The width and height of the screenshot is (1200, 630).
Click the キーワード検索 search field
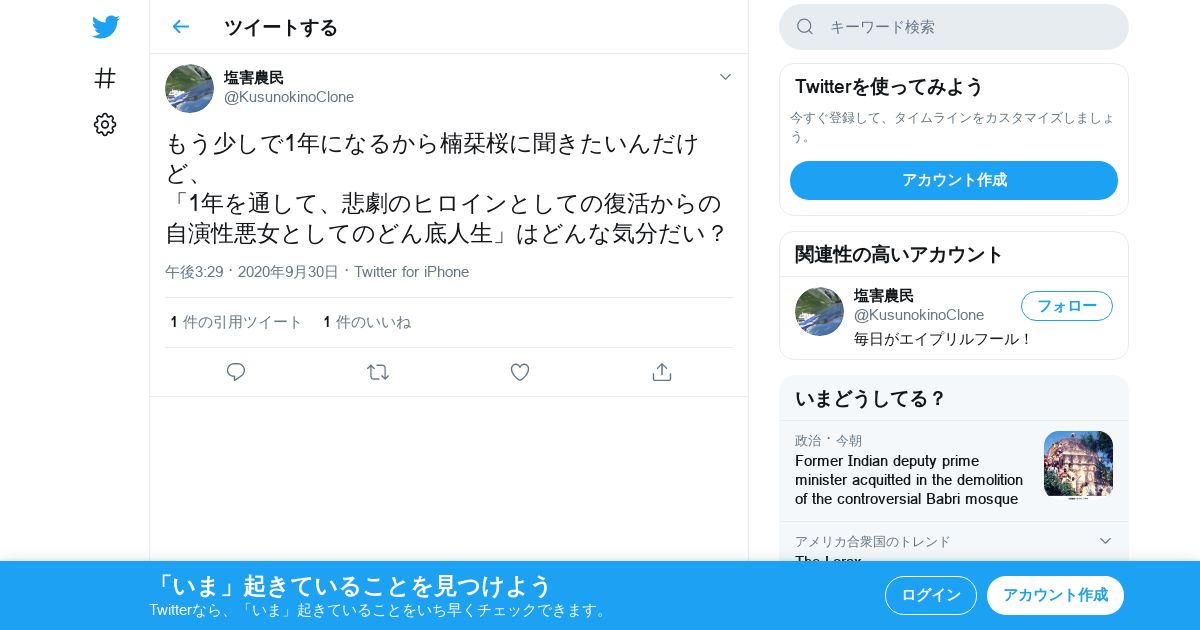pyautogui.click(x=954, y=27)
